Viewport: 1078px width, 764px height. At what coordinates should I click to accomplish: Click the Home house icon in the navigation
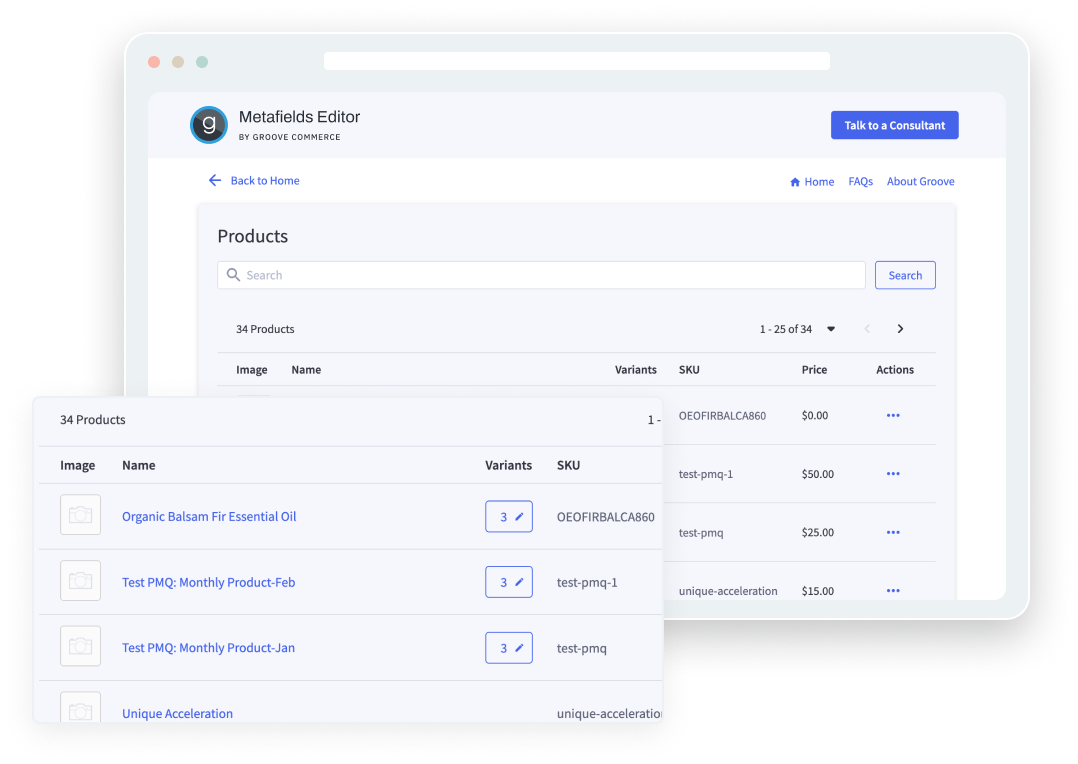point(794,181)
